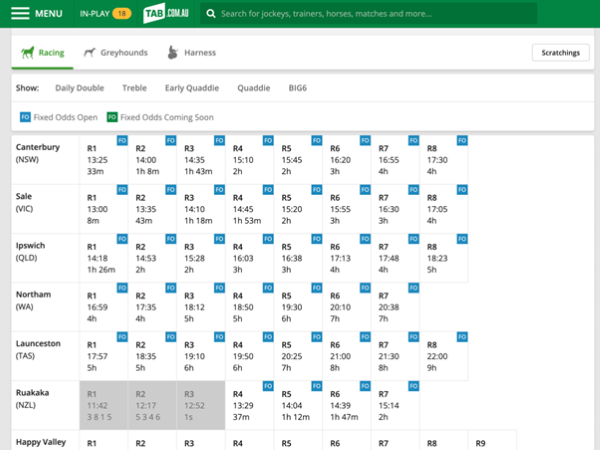
Task: Click the greyhound dog icon
Action: [89, 52]
